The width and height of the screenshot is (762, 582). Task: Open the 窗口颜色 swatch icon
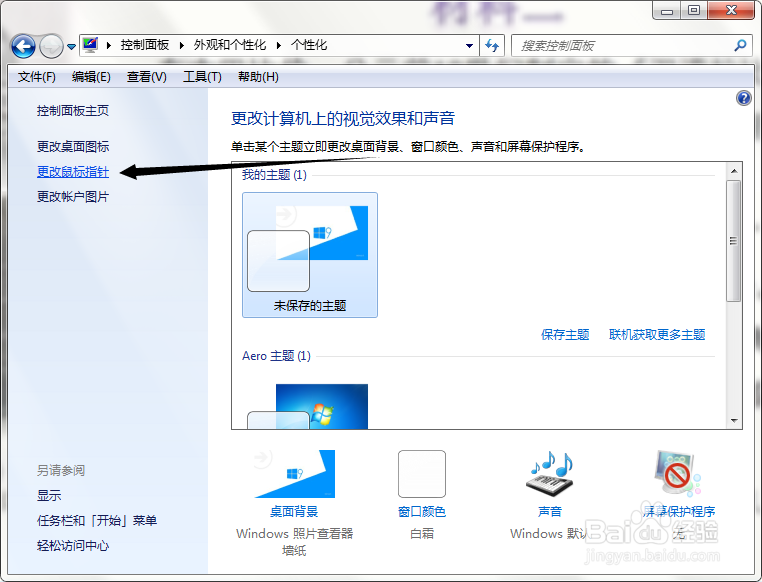(x=422, y=474)
